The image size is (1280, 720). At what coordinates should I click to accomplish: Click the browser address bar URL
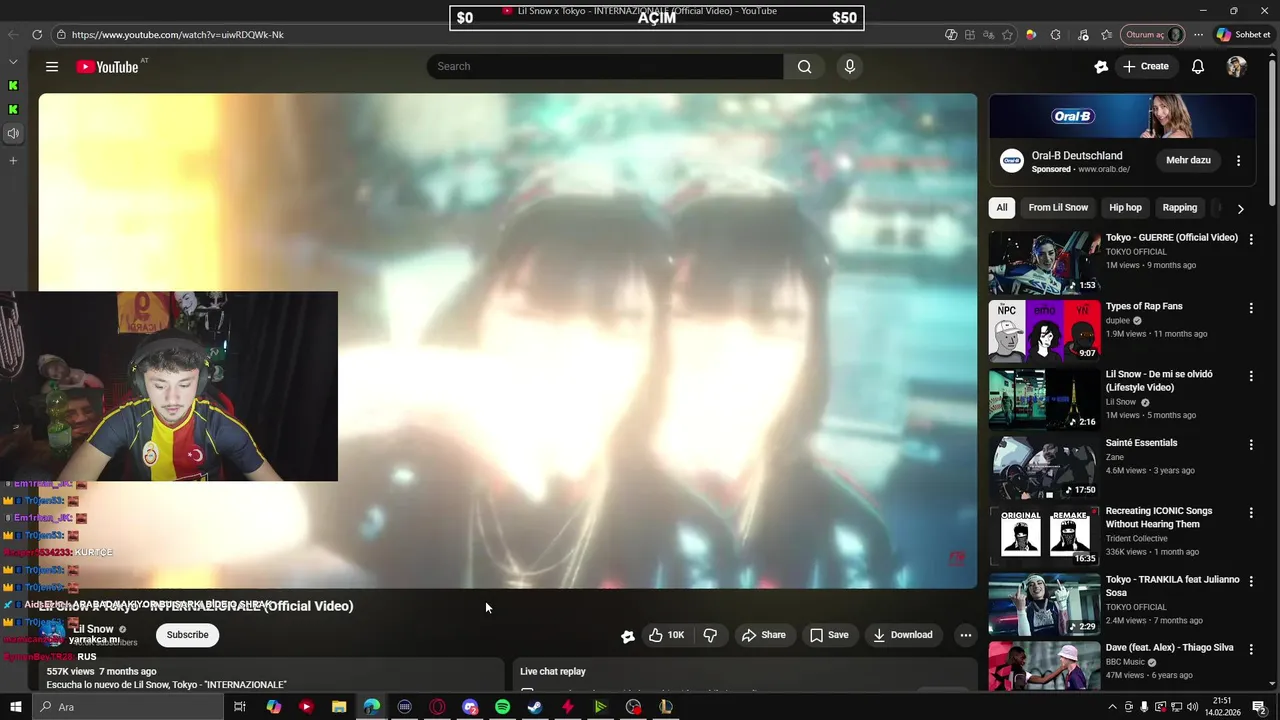click(178, 34)
